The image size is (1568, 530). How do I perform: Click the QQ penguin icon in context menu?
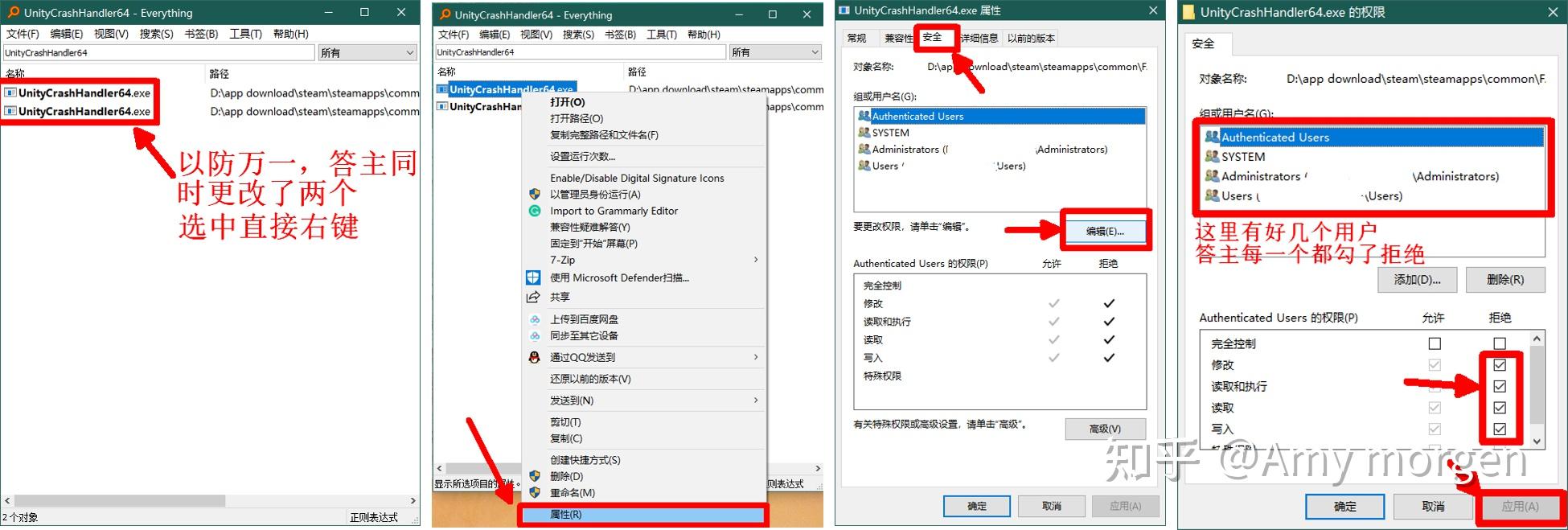pos(534,357)
